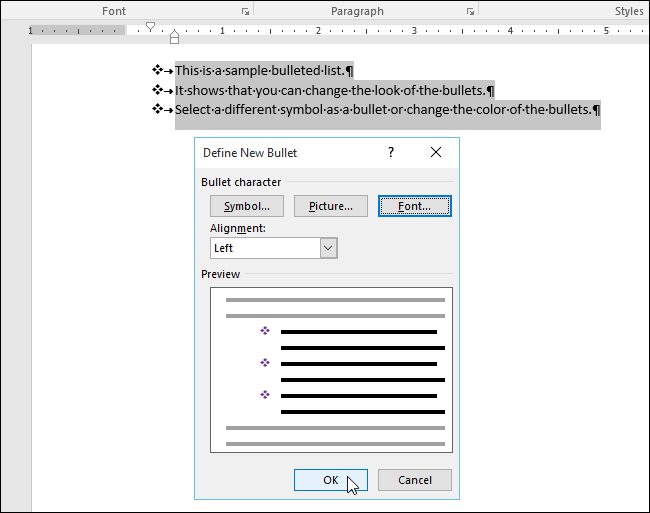Click the Font group label in ribbon
Viewport: 650px width, 513px height.
point(114,11)
